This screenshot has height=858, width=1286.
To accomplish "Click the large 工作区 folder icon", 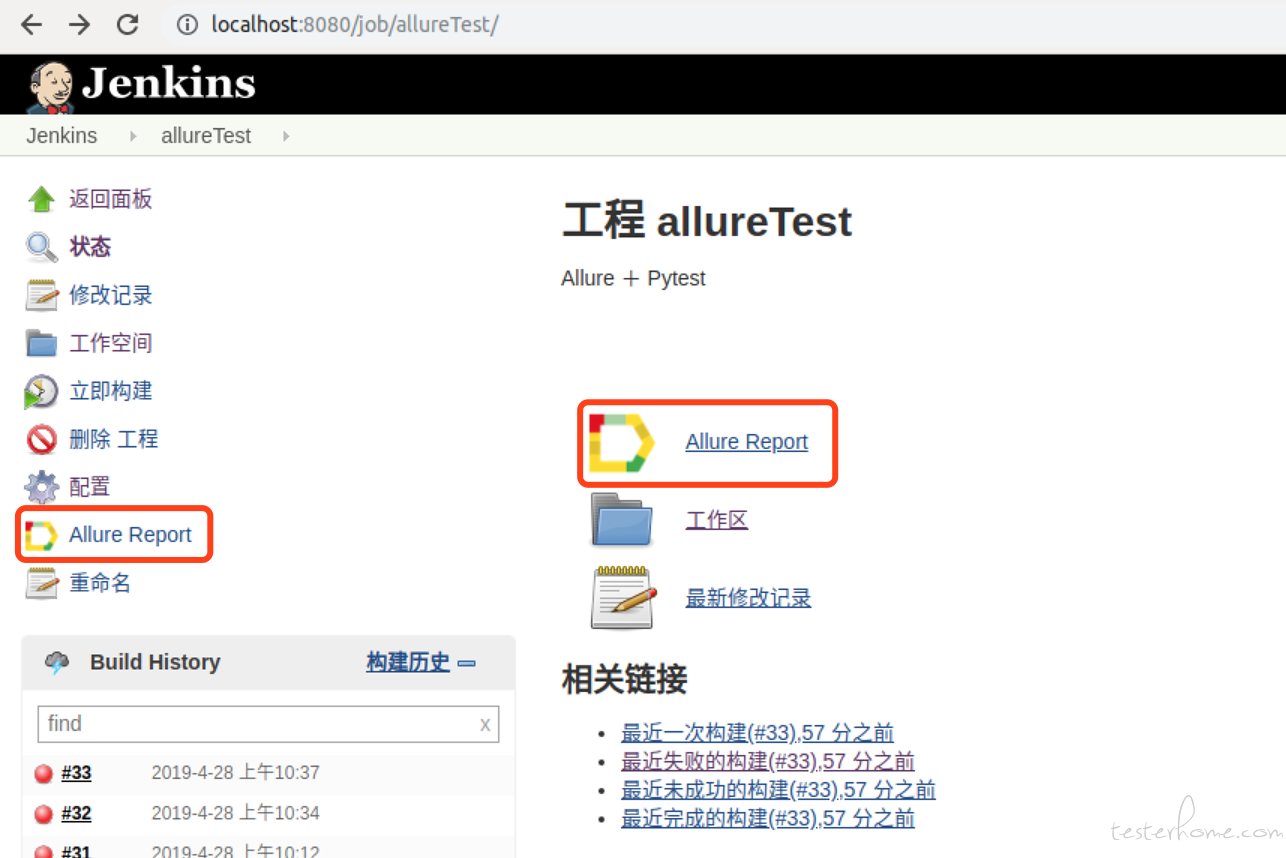I will click(621, 520).
